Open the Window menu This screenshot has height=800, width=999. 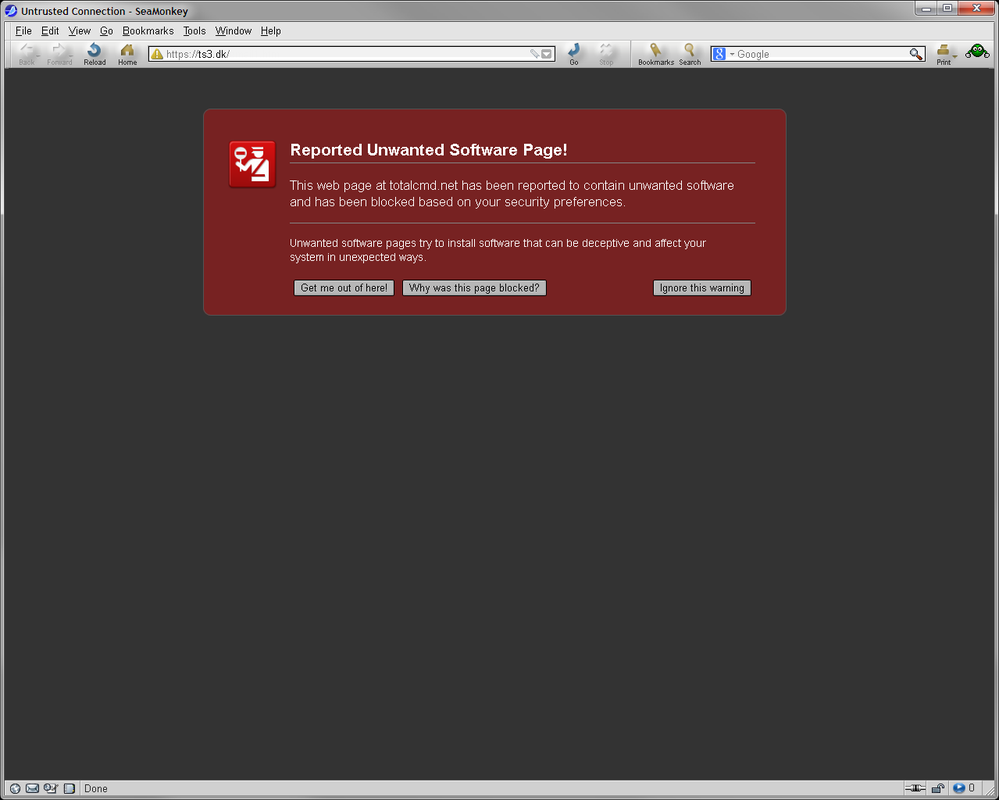click(233, 31)
